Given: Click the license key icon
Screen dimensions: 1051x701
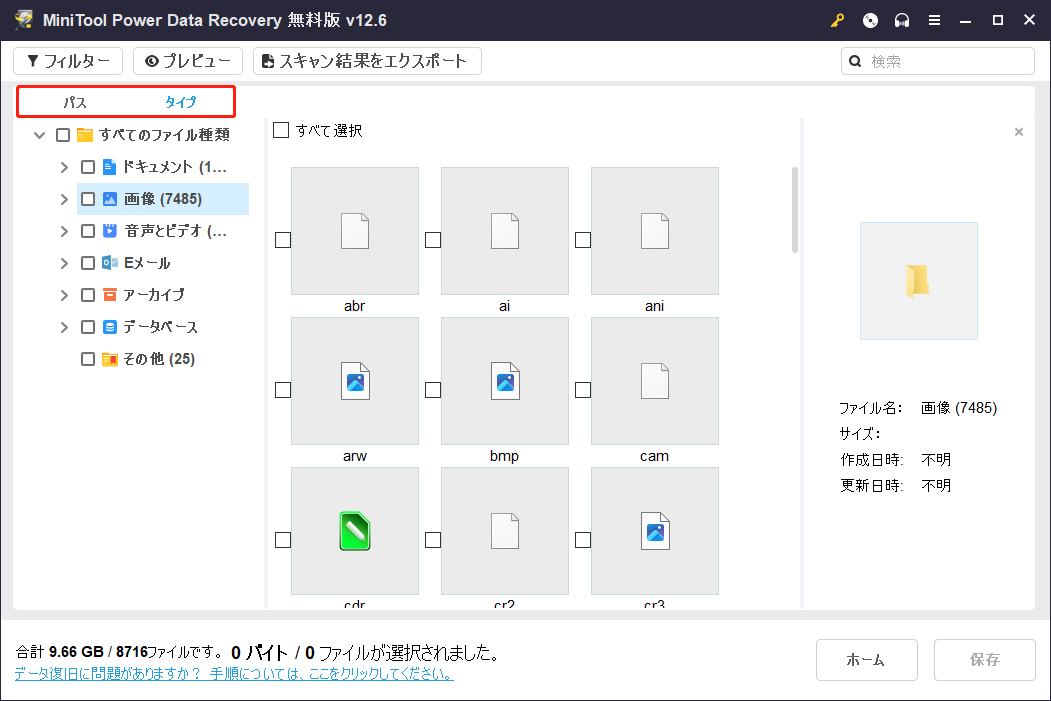Looking at the screenshot, I should click(x=837, y=19).
